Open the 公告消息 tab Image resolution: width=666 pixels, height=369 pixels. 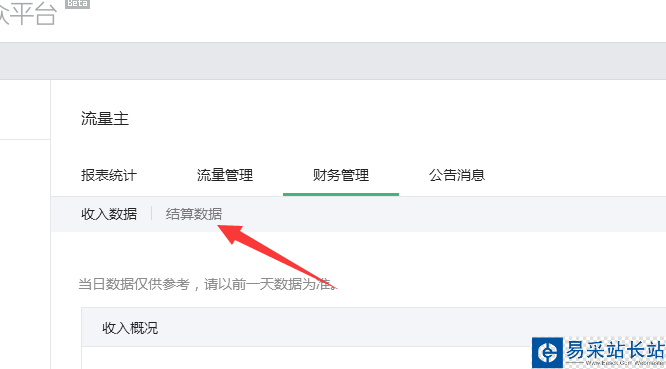point(457,175)
